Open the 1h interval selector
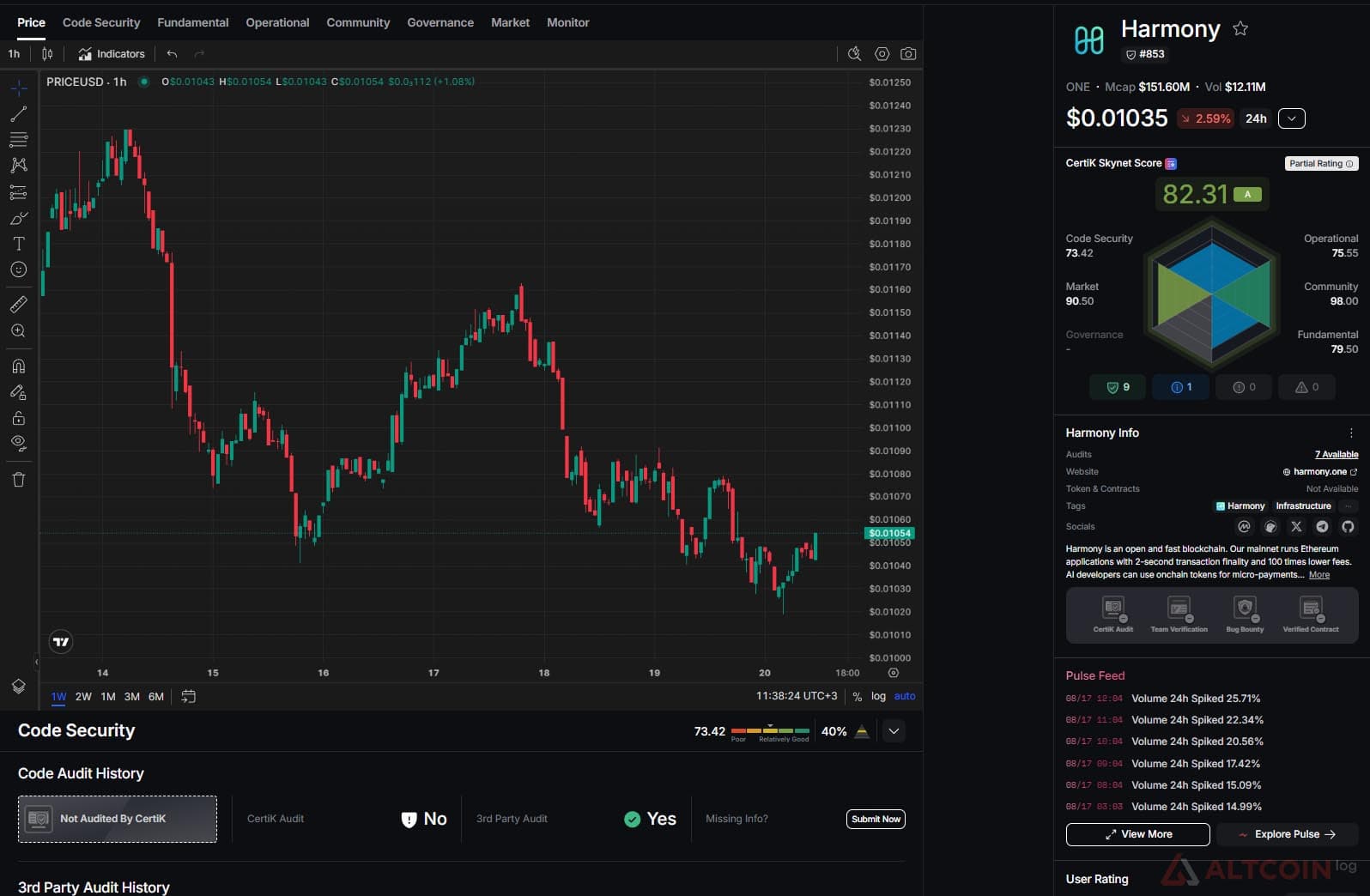1370x896 pixels. [14, 53]
